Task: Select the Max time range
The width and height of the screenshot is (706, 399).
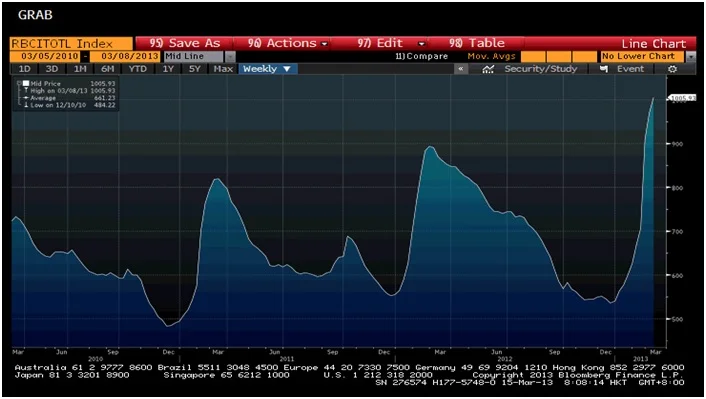Action: (x=223, y=69)
